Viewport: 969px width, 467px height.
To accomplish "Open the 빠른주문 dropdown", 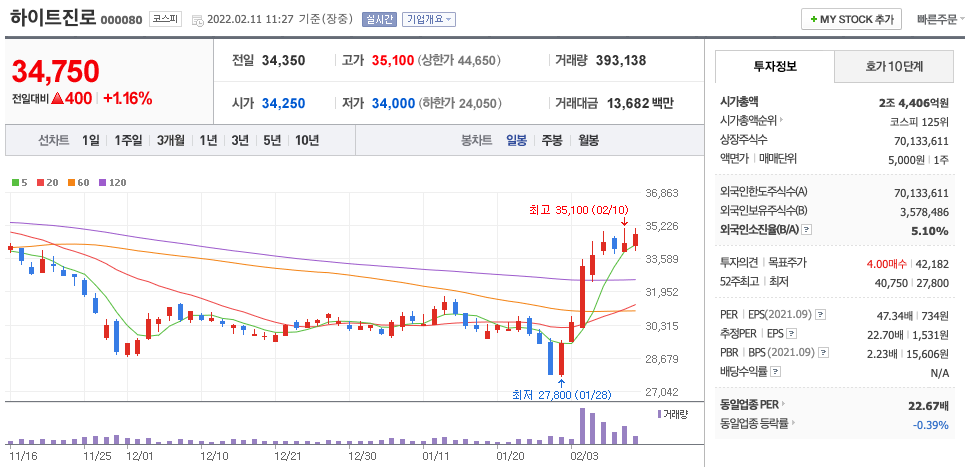I will click(941, 19).
